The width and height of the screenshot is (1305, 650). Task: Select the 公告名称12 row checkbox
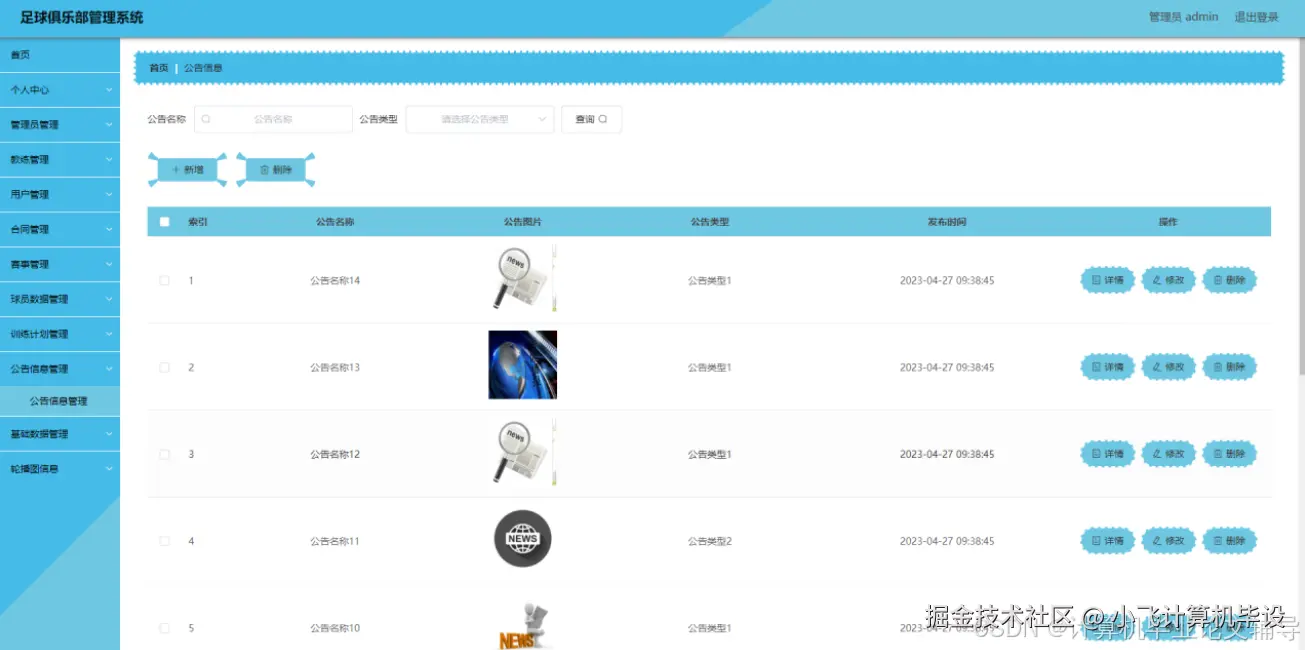click(165, 454)
